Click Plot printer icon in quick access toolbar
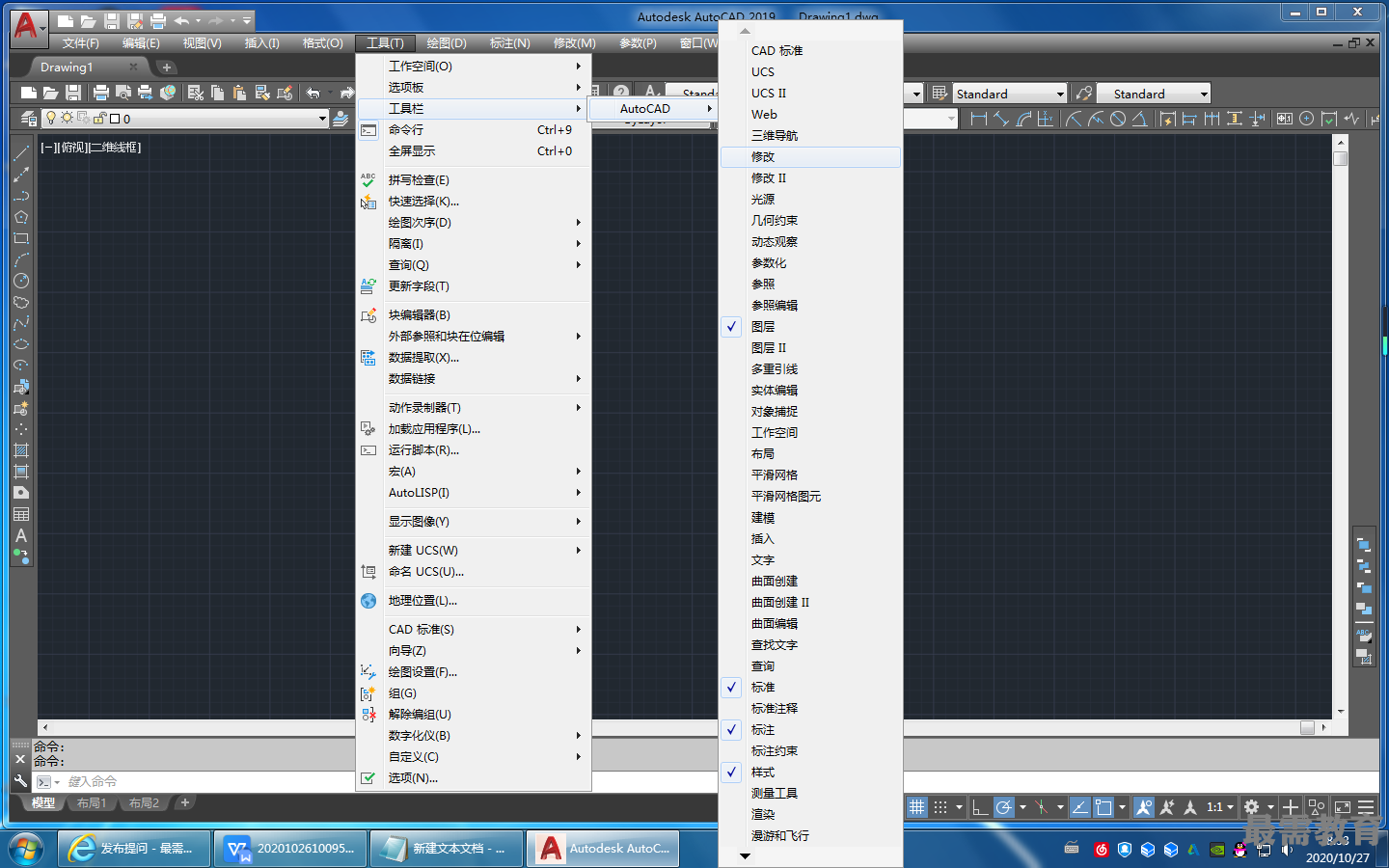 click(x=158, y=20)
